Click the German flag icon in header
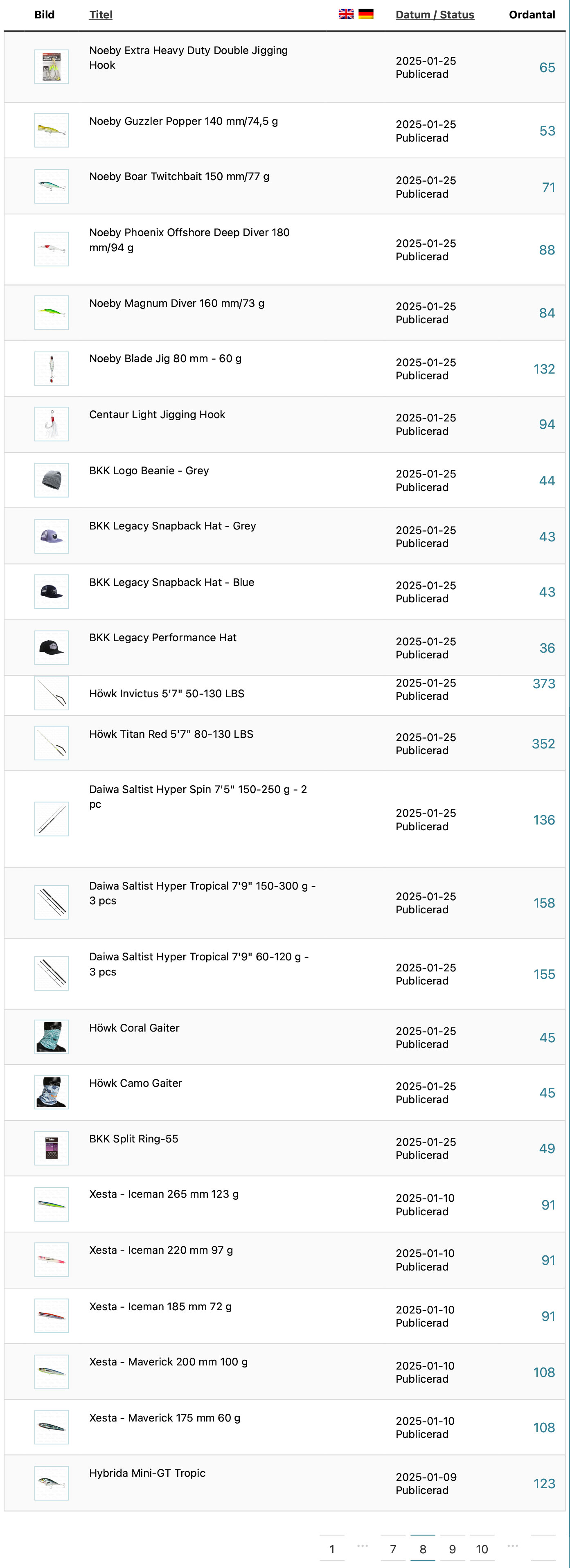 [x=366, y=14]
